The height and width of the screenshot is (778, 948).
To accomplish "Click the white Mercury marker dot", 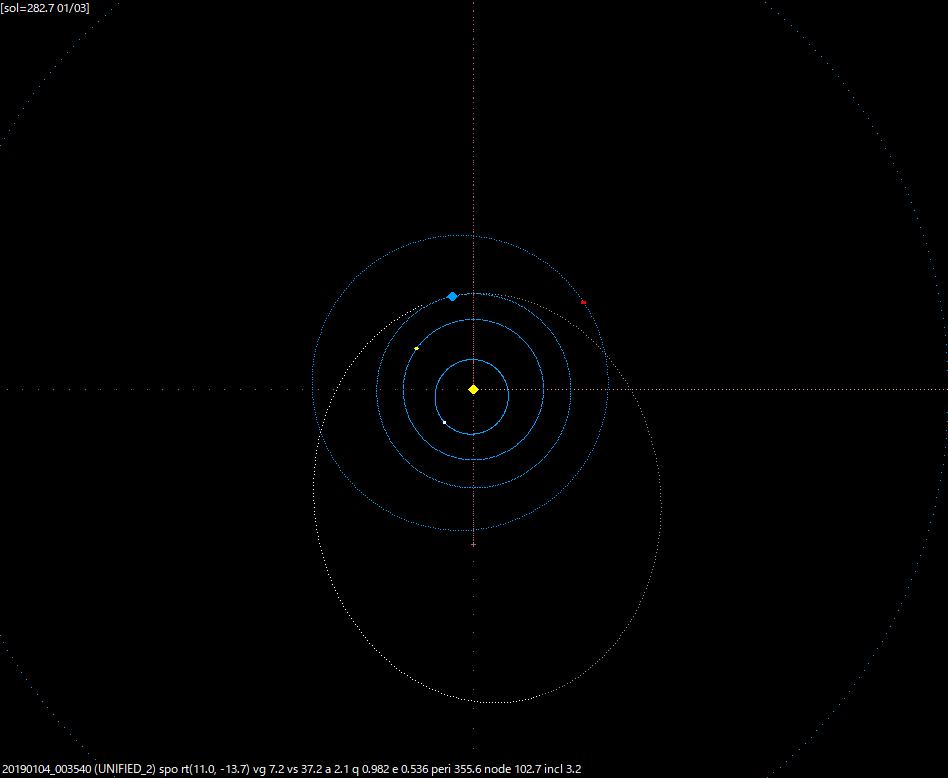I will pos(444,423).
